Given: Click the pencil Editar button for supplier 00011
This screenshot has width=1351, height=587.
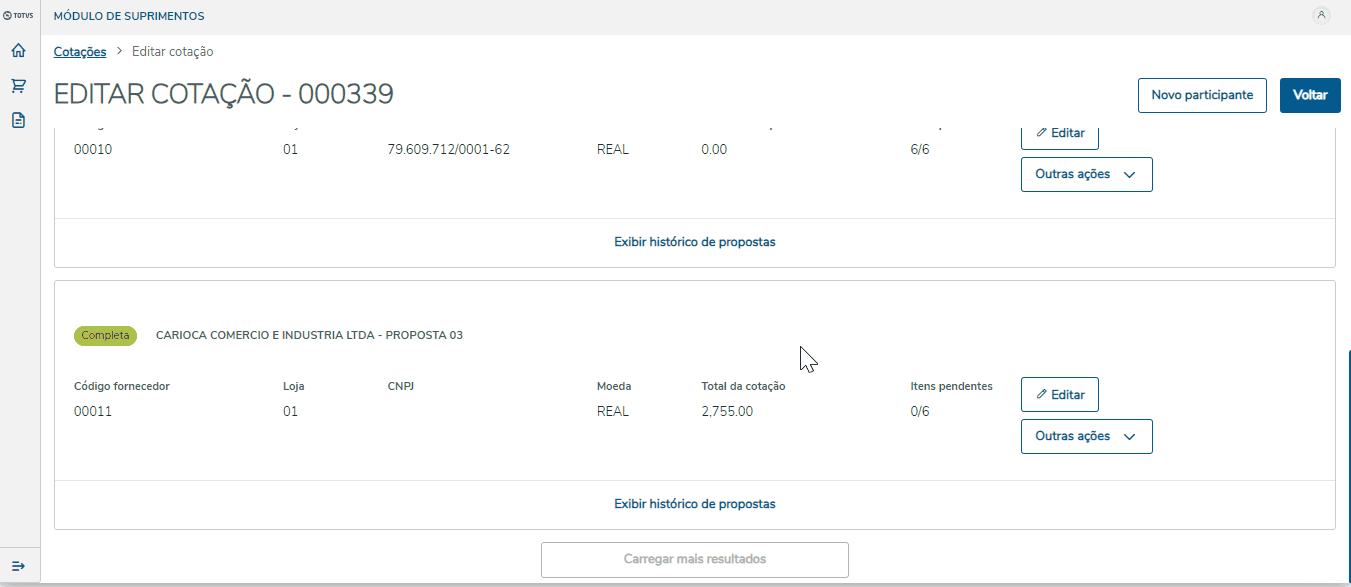Looking at the screenshot, I should click(x=1059, y=395).
